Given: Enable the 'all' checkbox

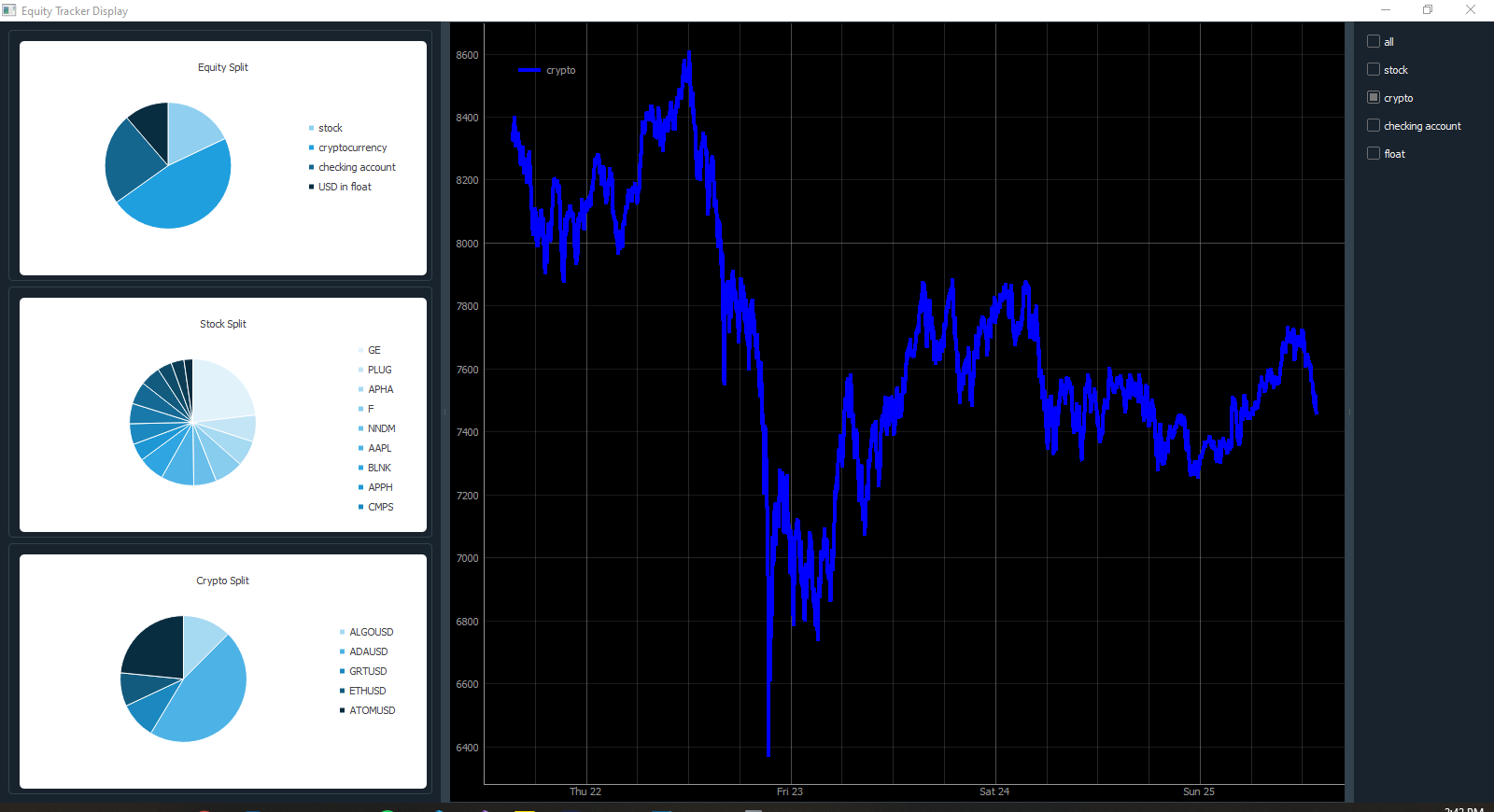Looking at the screenshot, I should [1374, 41].
